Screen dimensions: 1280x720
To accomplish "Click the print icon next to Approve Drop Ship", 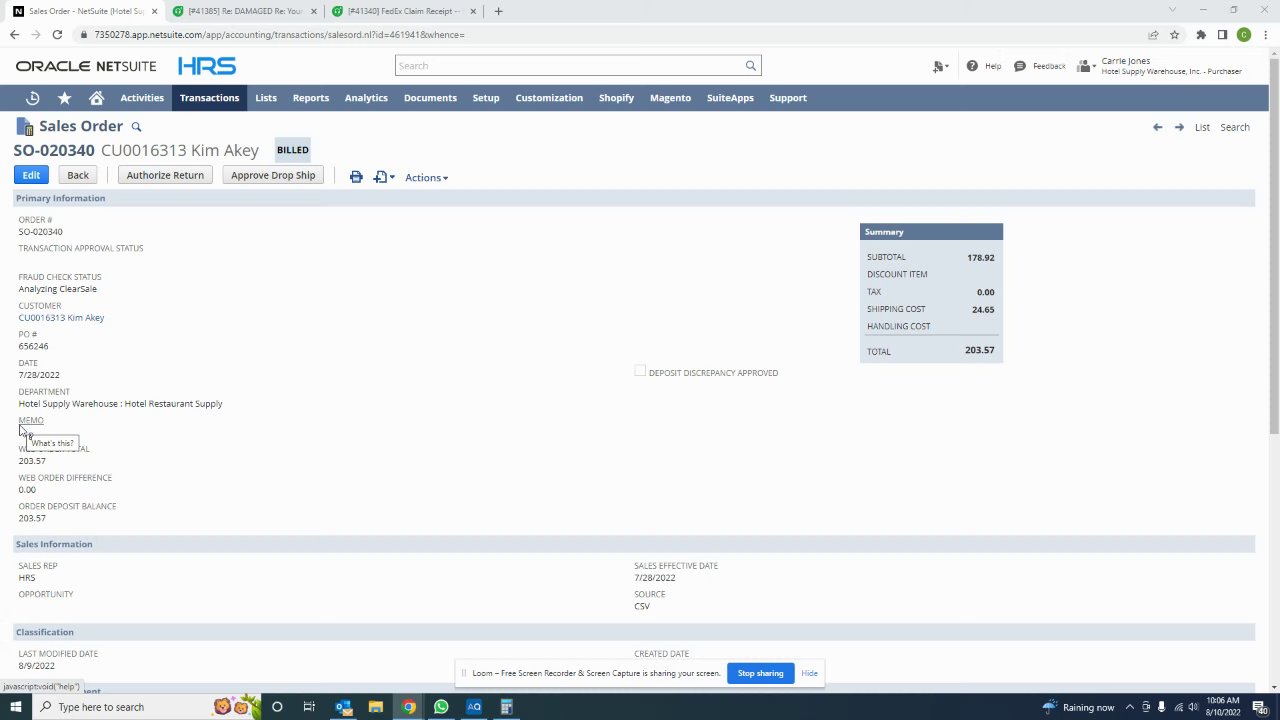I will coord(356,177).
